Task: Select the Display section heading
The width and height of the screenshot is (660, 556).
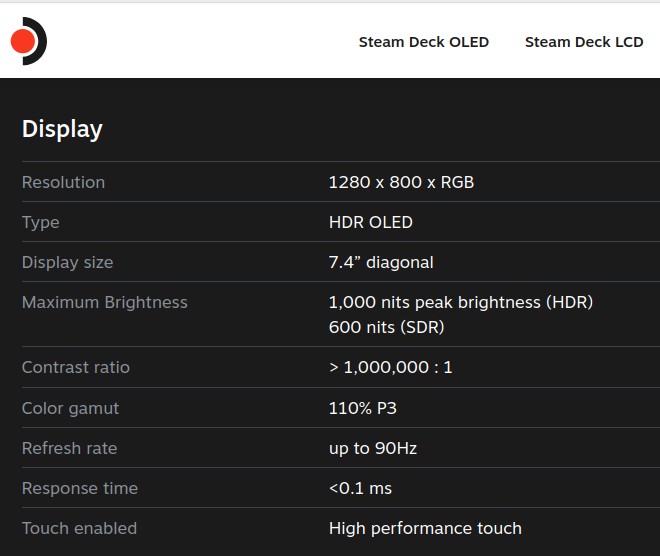Action: point(62,129)
